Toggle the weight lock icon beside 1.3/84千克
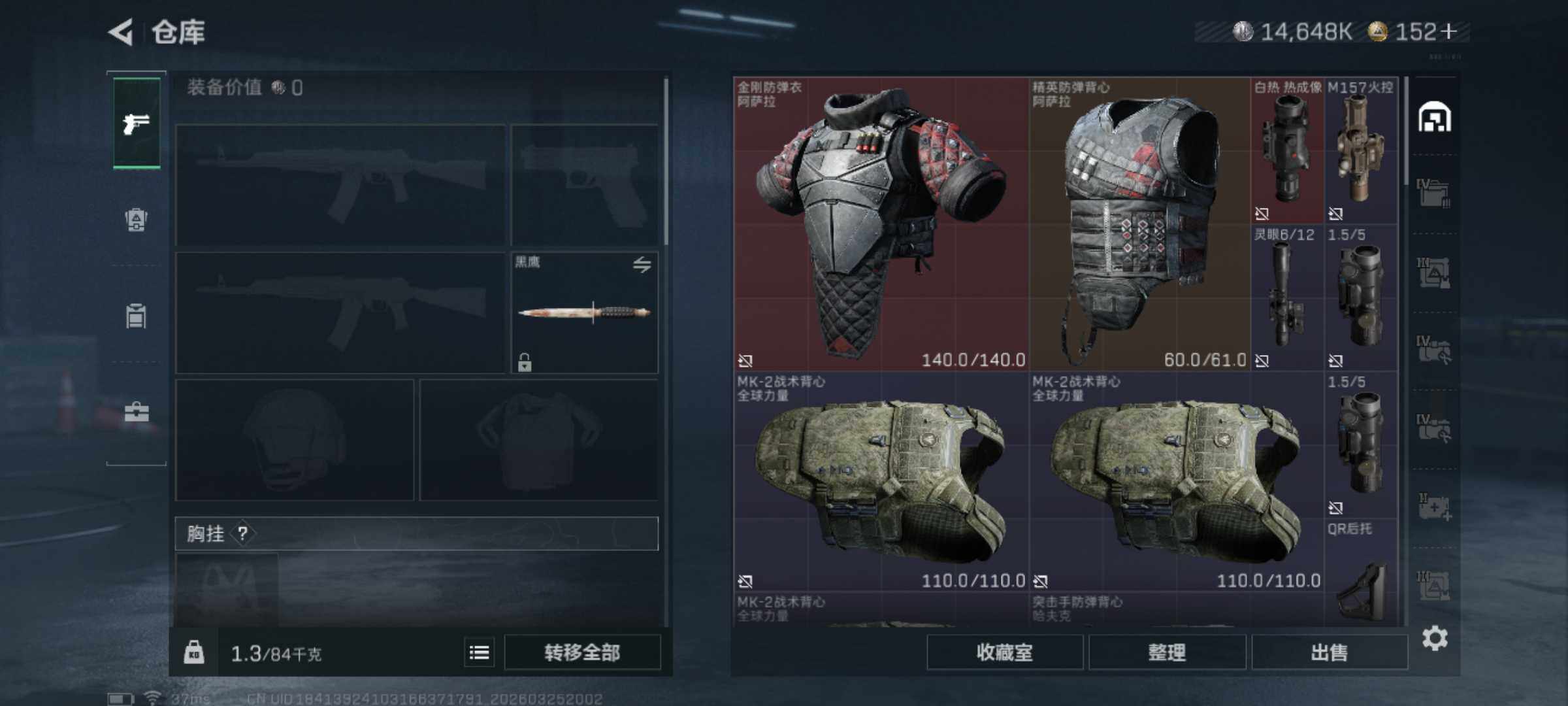 194,652
